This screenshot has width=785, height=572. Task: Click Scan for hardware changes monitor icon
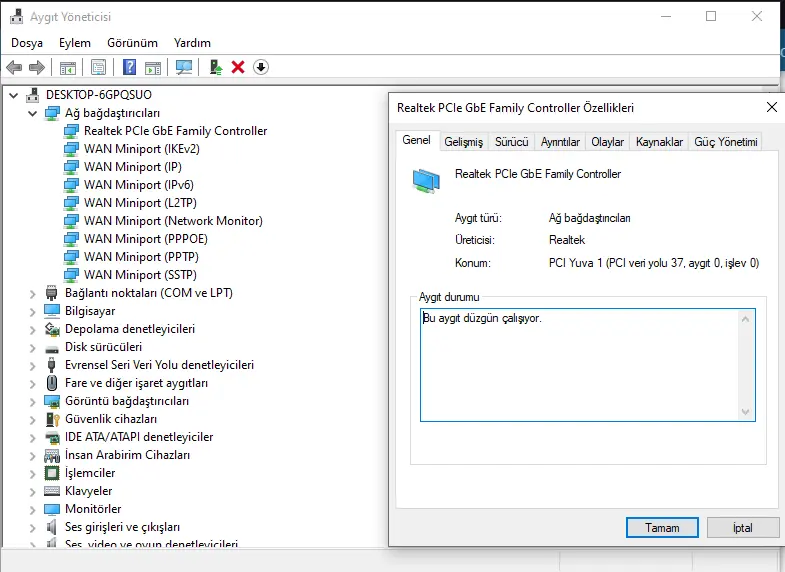[184, 67]
